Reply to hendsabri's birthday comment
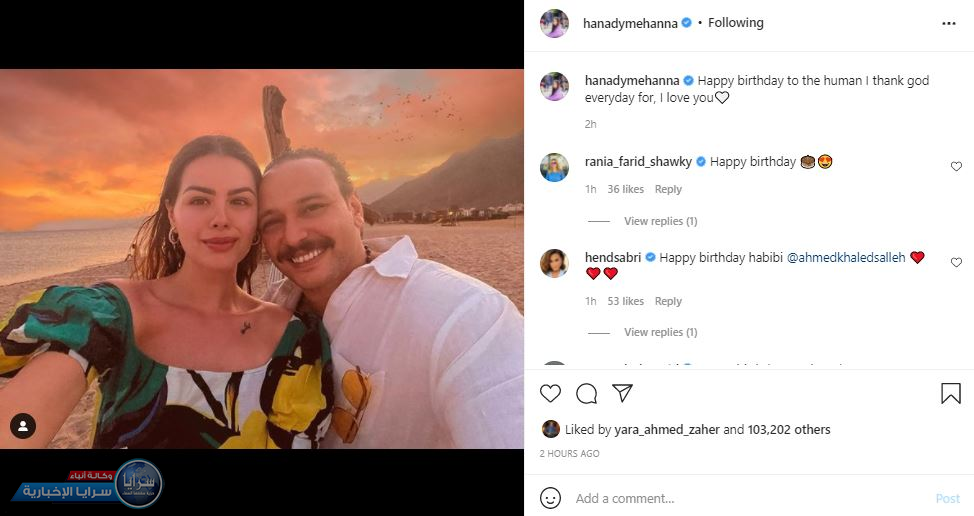Image resolution: width=974 pixels, height=516 pixels. pyautogui.click(x=668, y=301)
